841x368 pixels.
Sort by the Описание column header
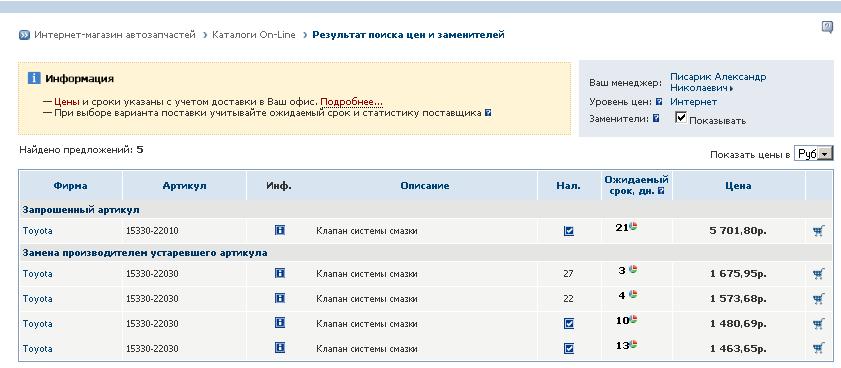tap(424, 186)
